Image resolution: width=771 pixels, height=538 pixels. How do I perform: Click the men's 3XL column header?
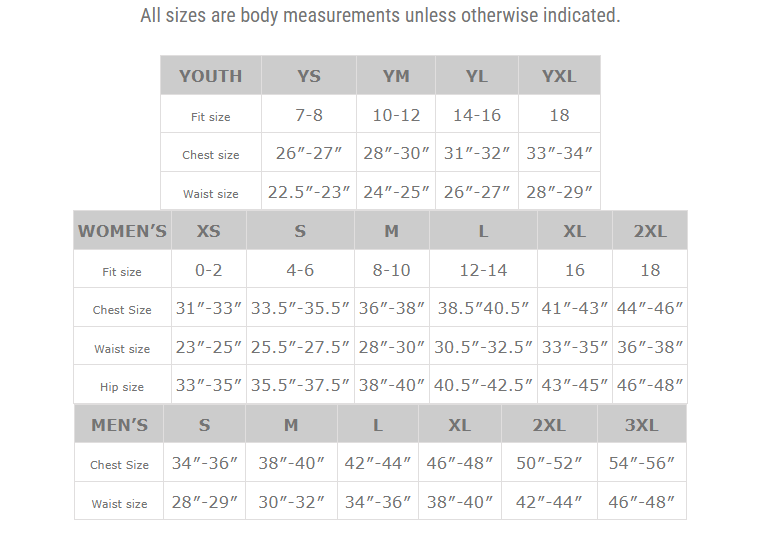(641, 425)
